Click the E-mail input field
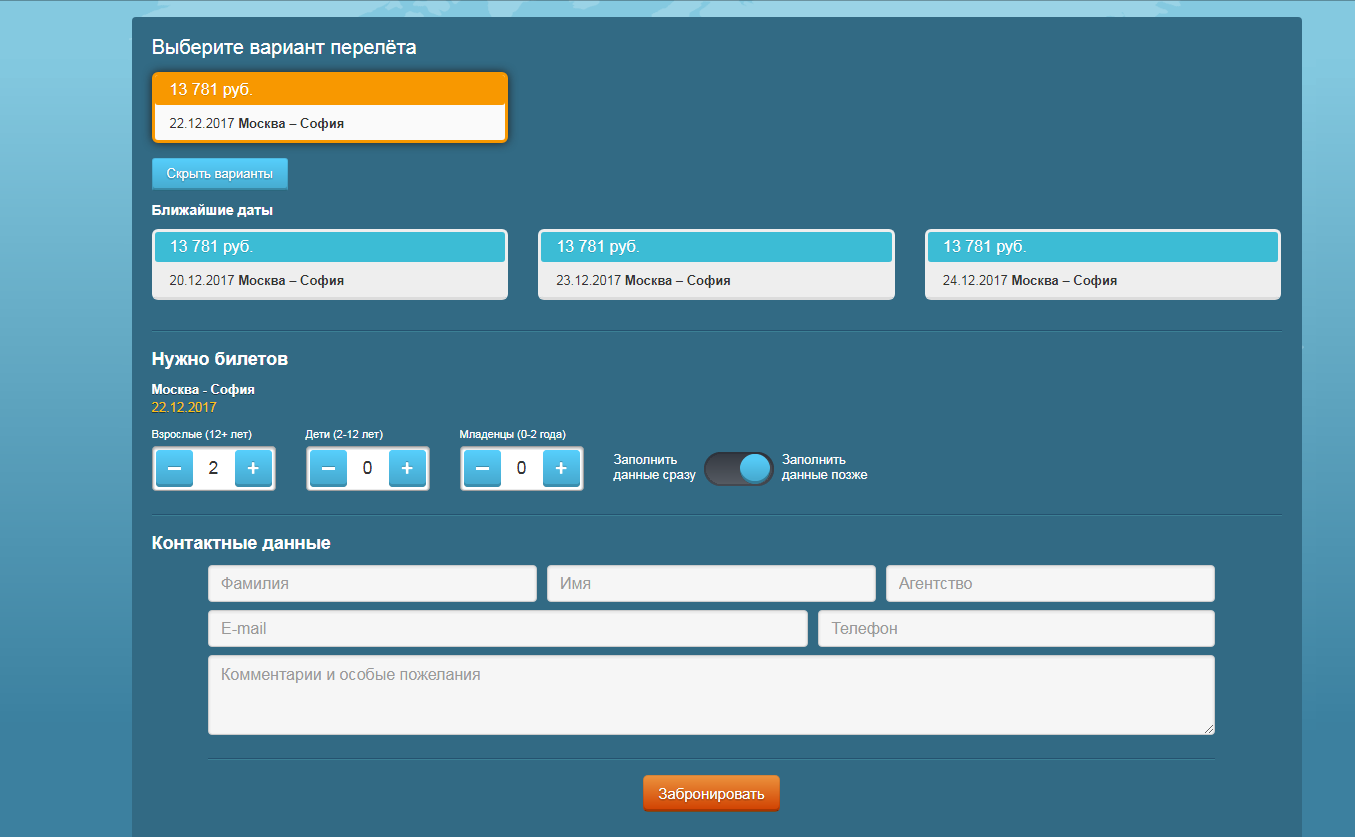 tap(507, 628)
